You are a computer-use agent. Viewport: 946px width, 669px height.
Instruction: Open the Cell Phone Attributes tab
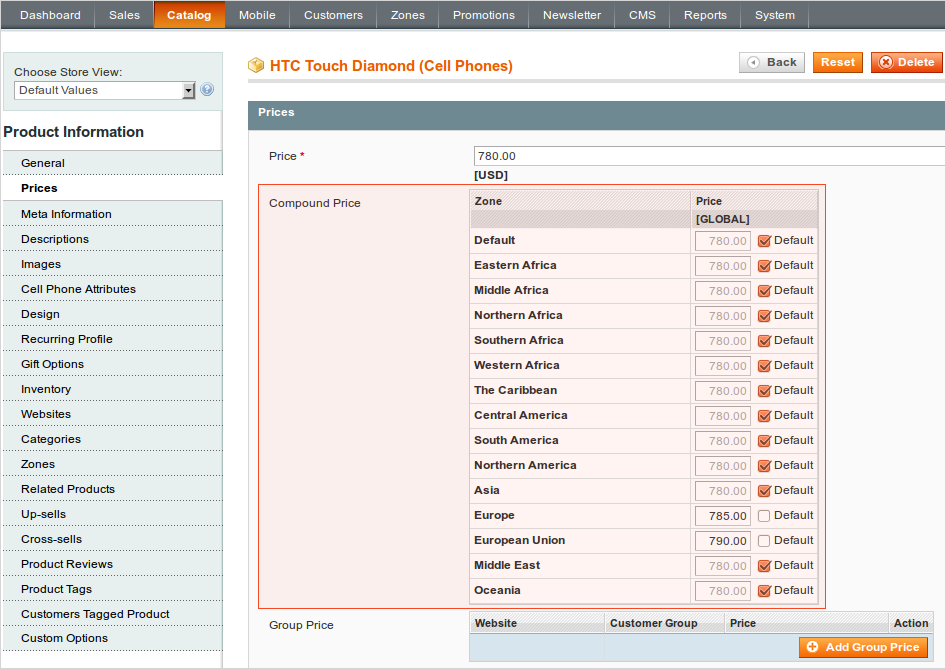coord(113,289)
